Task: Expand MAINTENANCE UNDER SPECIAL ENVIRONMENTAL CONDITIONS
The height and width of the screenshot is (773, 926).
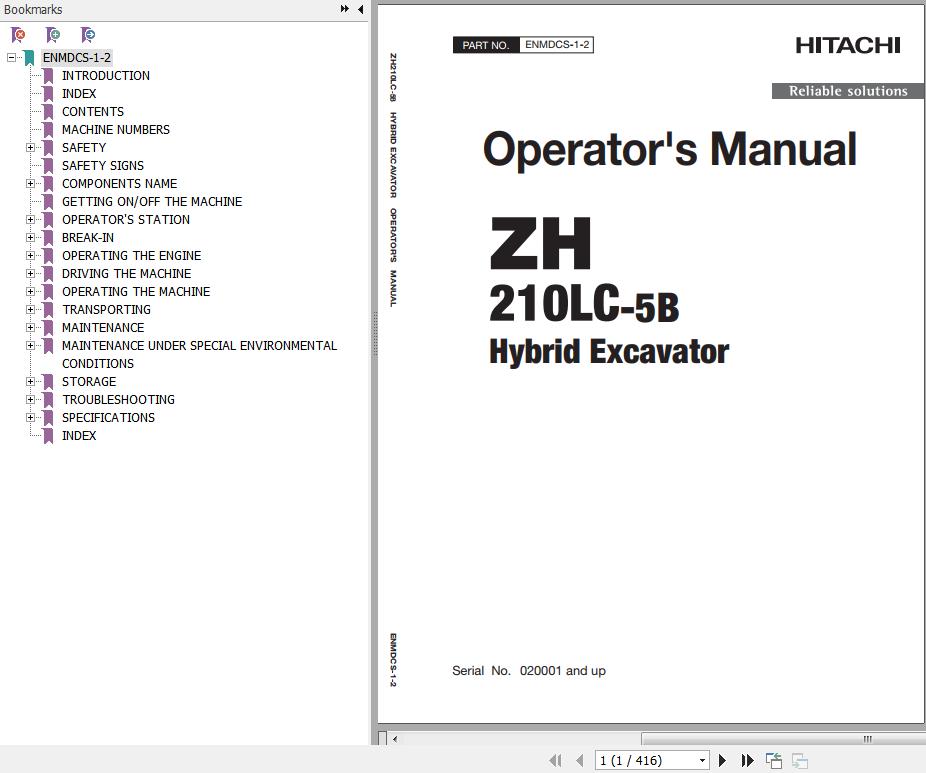Action: click(x=30, y=345)
